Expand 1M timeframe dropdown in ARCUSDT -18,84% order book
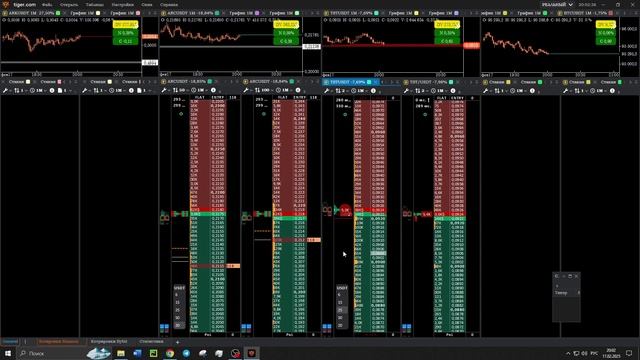Viewport: 640px width, 360px height. [284, 90]
